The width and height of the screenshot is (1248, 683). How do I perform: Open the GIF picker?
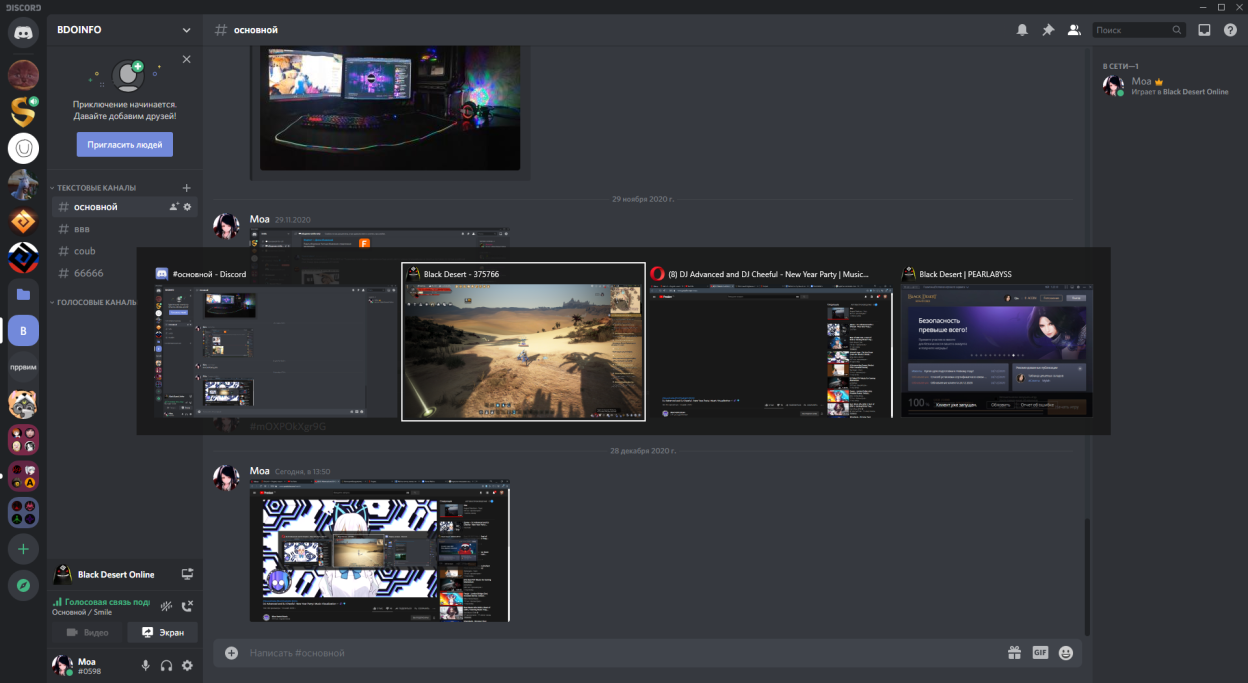click(x=1040, y=653)
